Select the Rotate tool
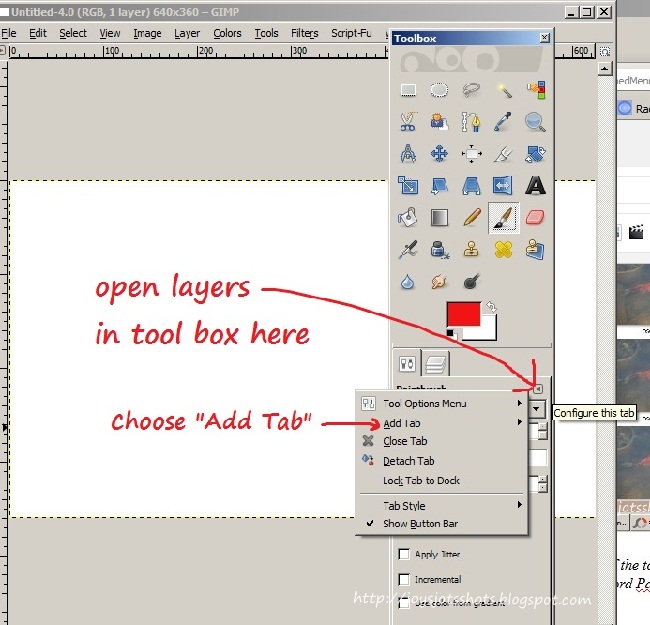Viewport: 650px width, 625px height. pos(535,154)
